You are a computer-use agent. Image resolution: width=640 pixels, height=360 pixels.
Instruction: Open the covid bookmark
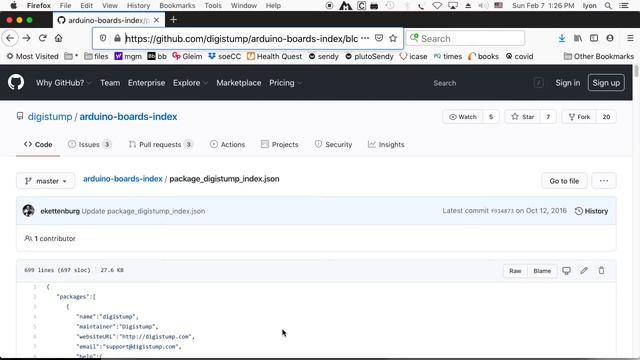[x=520, y=56]
